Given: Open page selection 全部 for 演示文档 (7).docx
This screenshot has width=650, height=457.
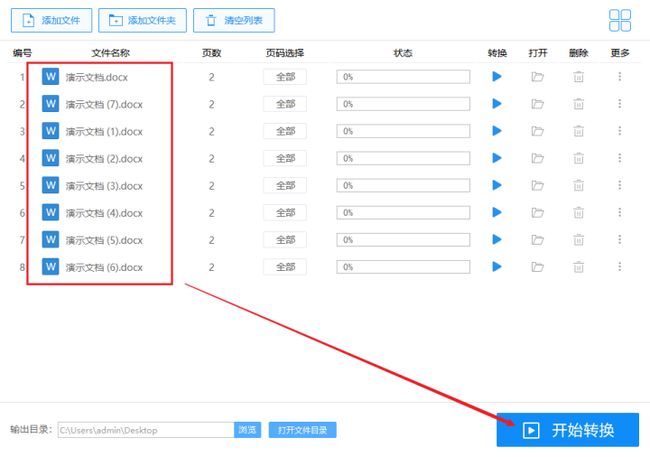Looking at the screenshot, I should (285, 104).
